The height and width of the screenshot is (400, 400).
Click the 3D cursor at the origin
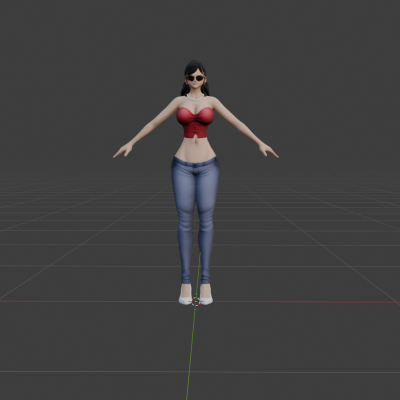pyautogui.click(x=196, y=301)
